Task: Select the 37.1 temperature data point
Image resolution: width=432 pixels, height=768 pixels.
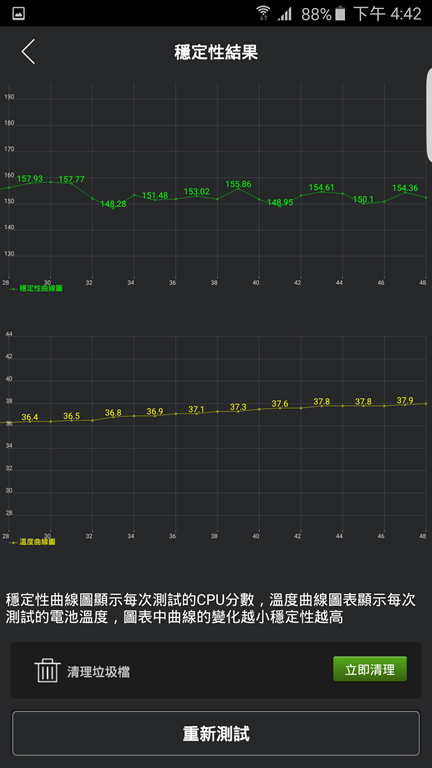Action: (196, 409)
